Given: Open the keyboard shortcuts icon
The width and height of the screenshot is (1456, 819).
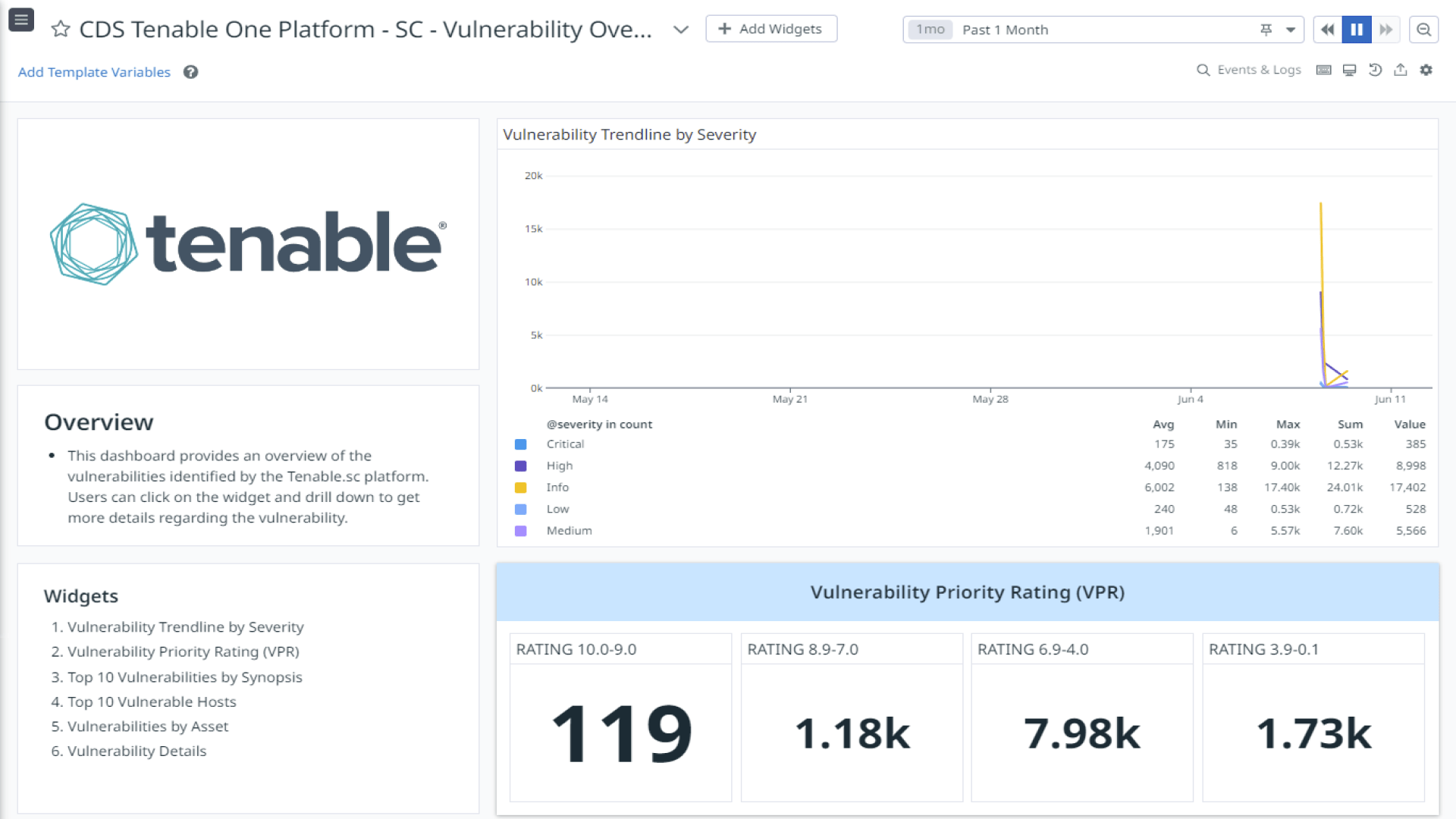Looking at the screenshot, I should 1323,70.
